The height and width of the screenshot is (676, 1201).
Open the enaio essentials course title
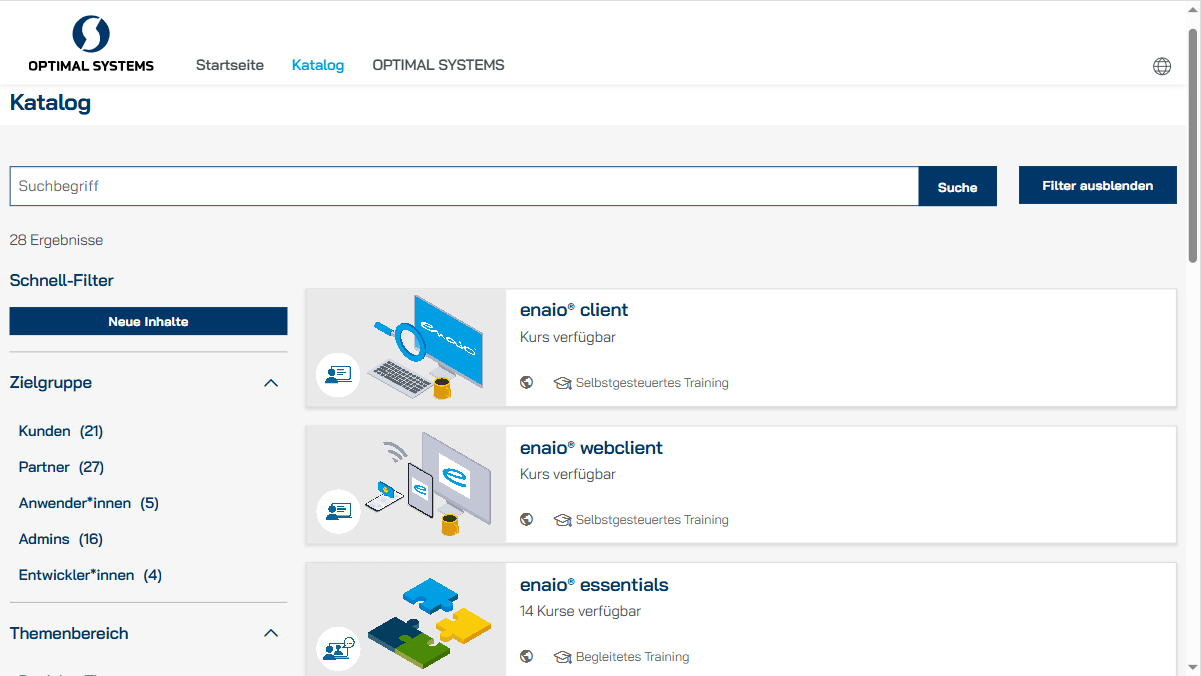[594, 585]
